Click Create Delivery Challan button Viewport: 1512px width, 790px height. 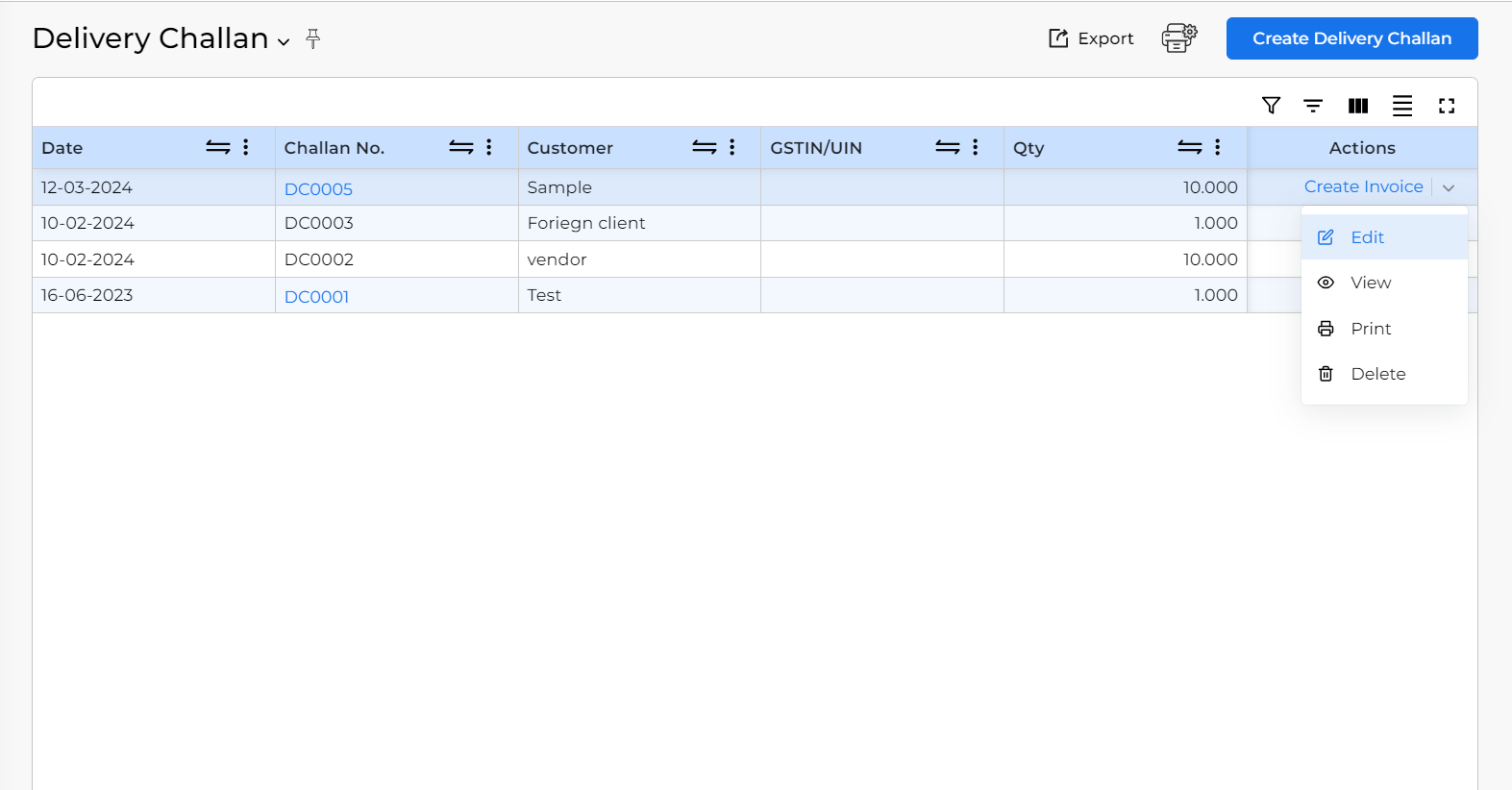(1351, 38)
